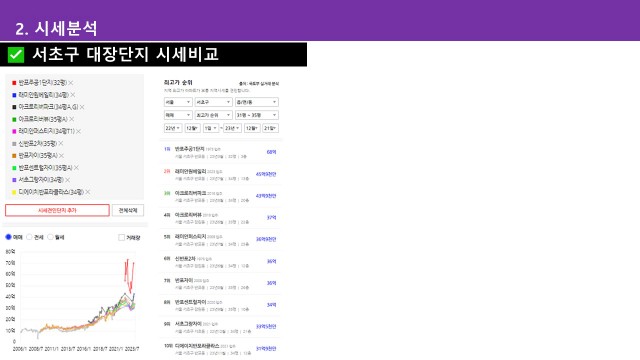Viewport: 640px width, 360px height.
Task: Open the 1위 반포주공1단지 ranking entry
Action: [220, 152]
